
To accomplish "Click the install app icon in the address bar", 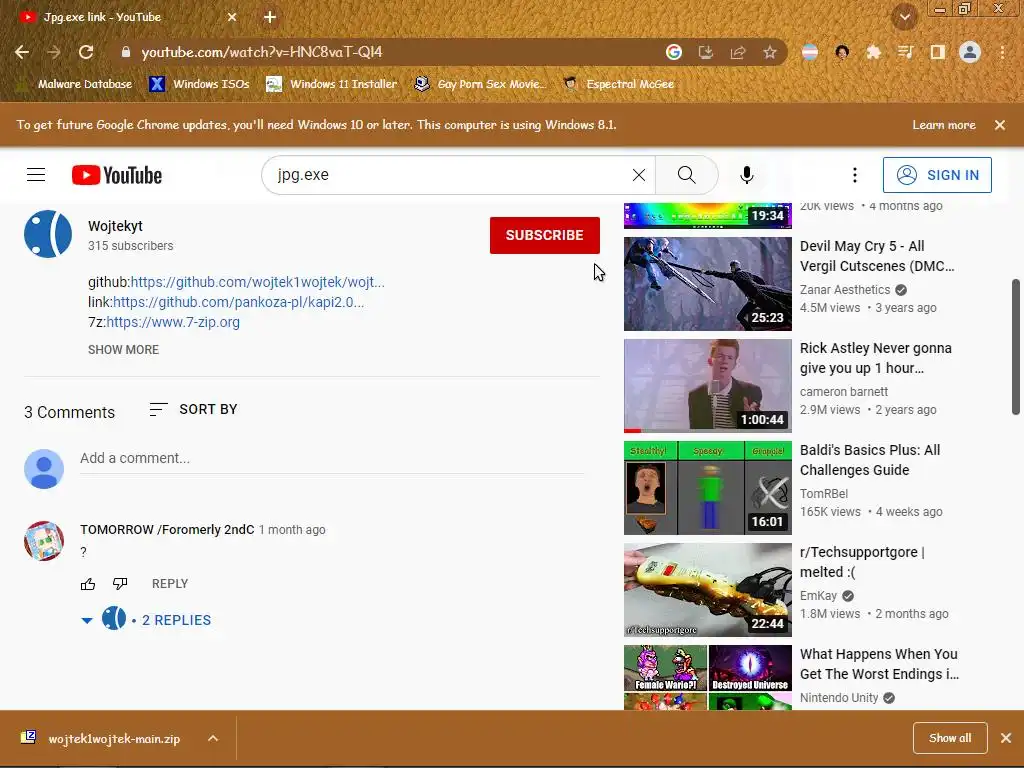I will coord(706,52).
